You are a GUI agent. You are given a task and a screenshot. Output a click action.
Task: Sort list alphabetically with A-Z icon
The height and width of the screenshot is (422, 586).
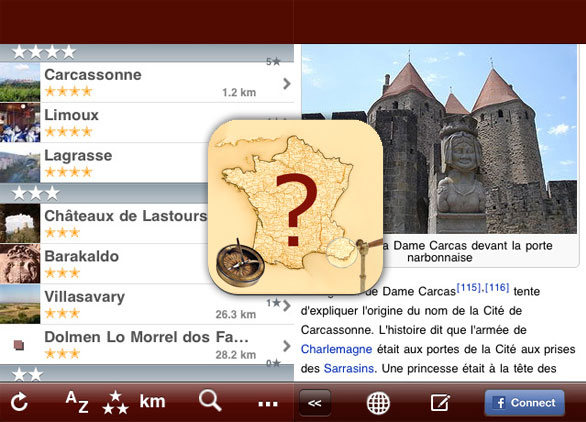click(77, 402)
